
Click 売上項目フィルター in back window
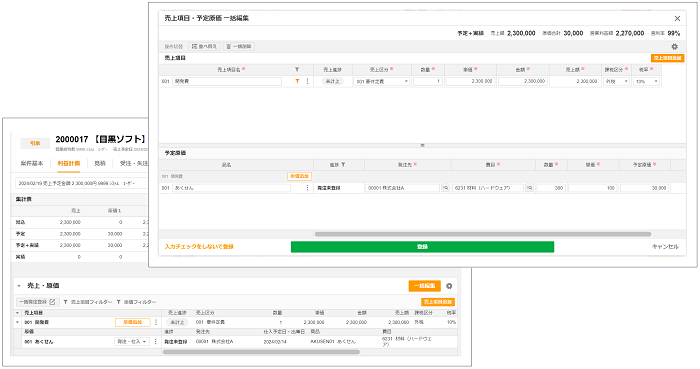(x=88, y=302)
